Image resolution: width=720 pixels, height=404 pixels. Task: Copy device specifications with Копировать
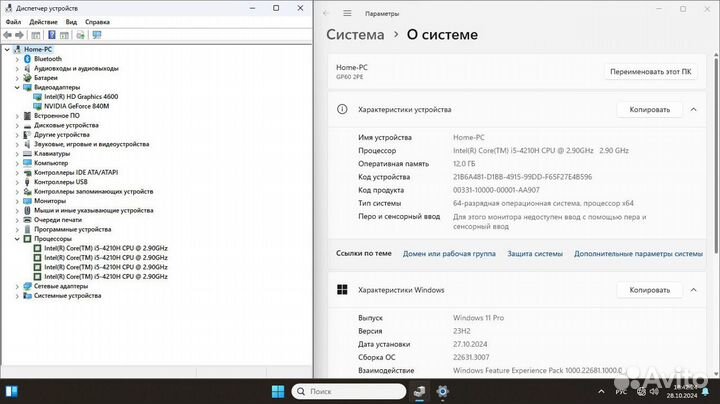pos(649,109)
